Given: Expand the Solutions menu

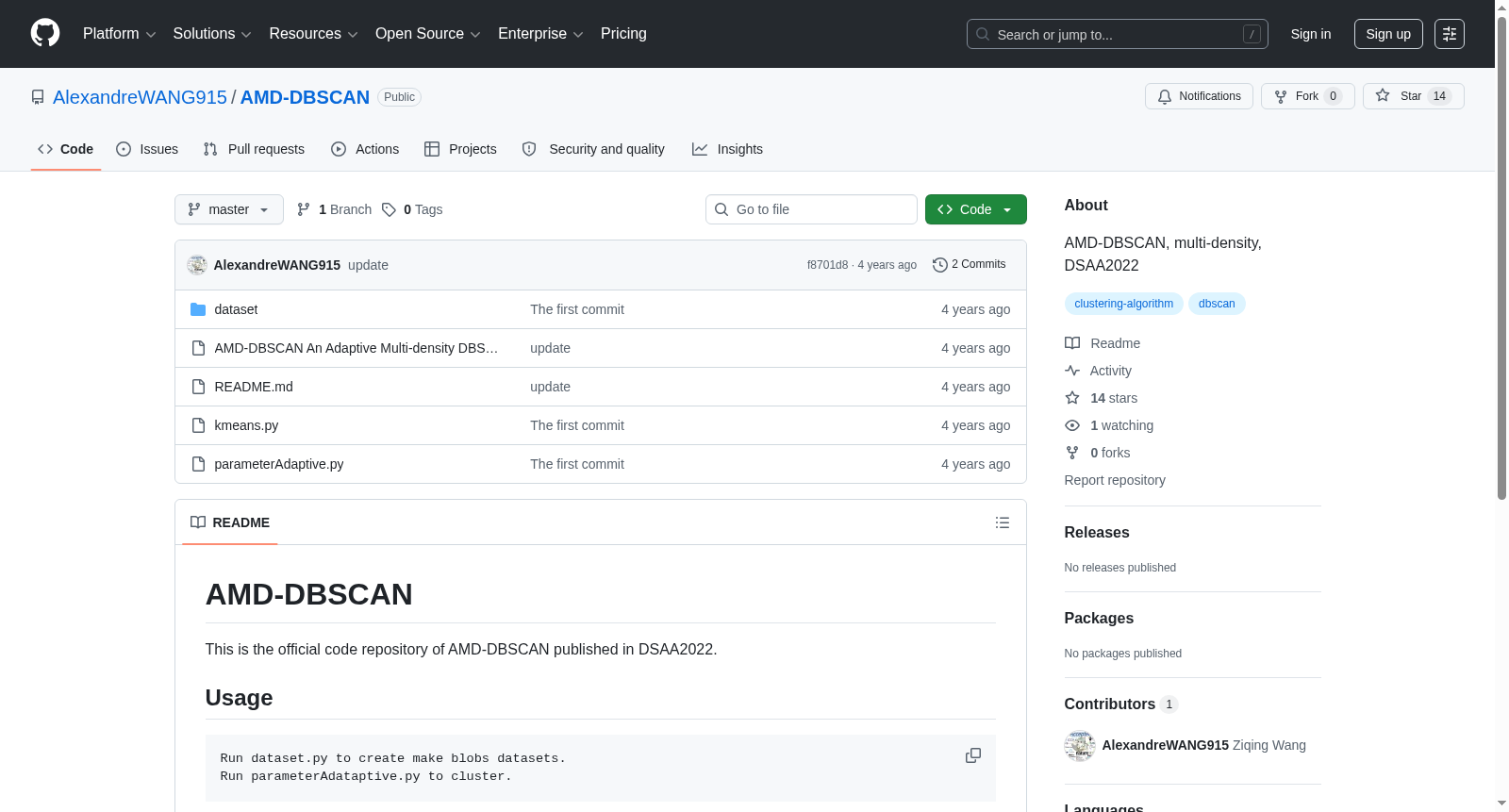Looking at the screenshot, I should [212, 34].
